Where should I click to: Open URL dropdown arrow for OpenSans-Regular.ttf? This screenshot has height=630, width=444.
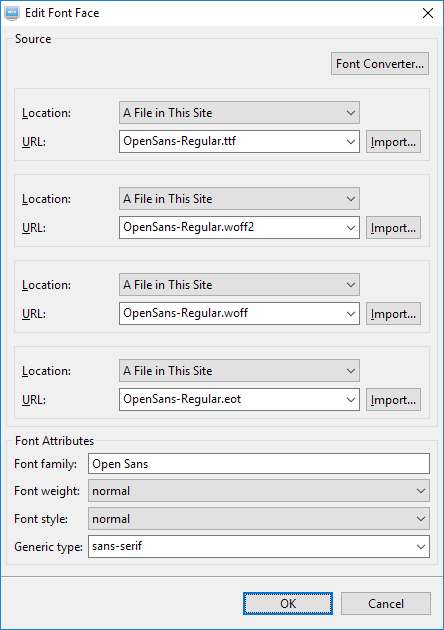(350, 141)
